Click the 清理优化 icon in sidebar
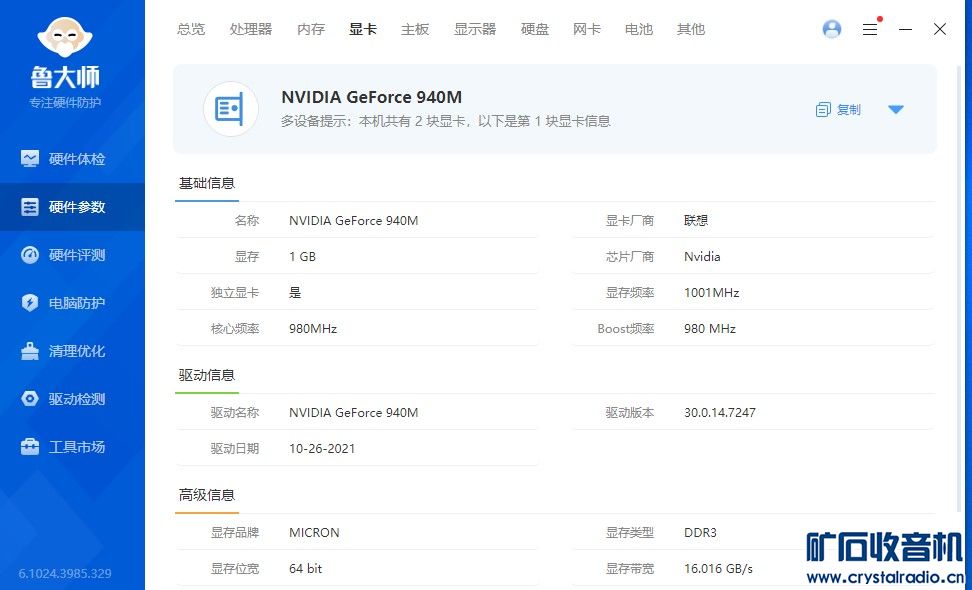Image resolution: width=972 pixels, height=590 pixels. coord(30,351)
